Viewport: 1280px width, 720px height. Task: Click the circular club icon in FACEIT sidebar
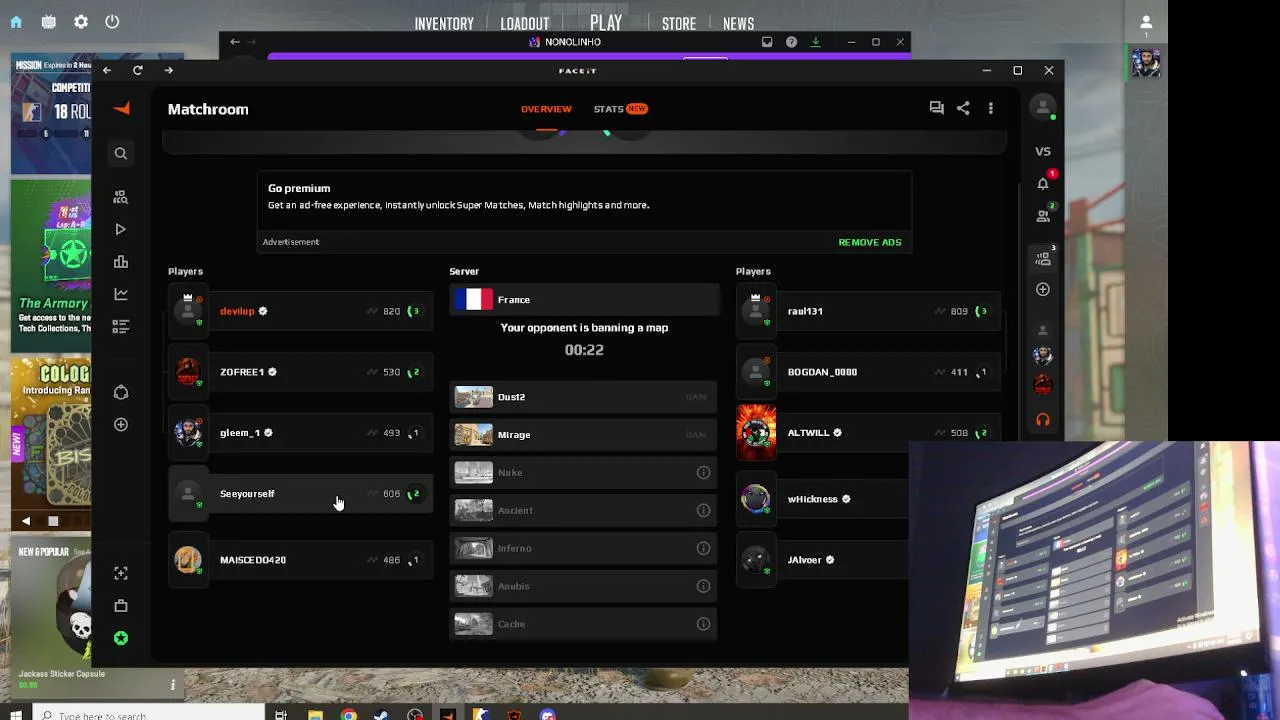[x=121, y=392]
